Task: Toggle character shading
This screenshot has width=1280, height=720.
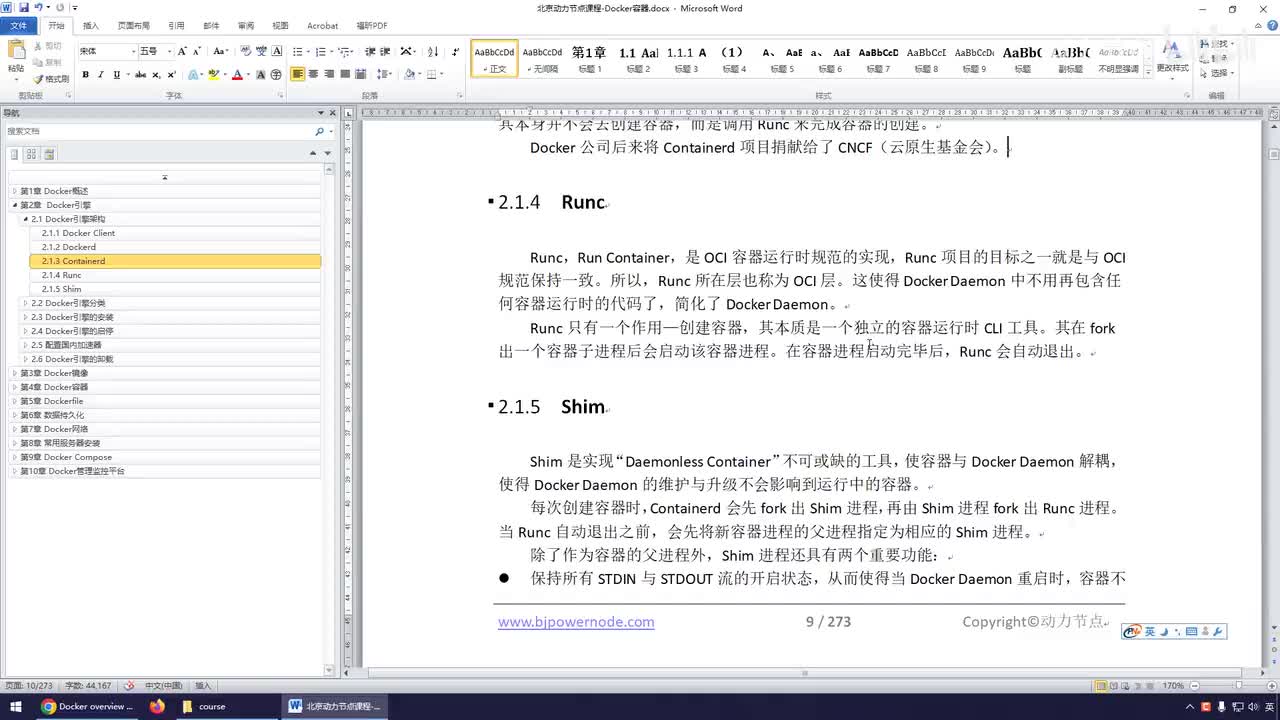Action: (x=261, y=75)
